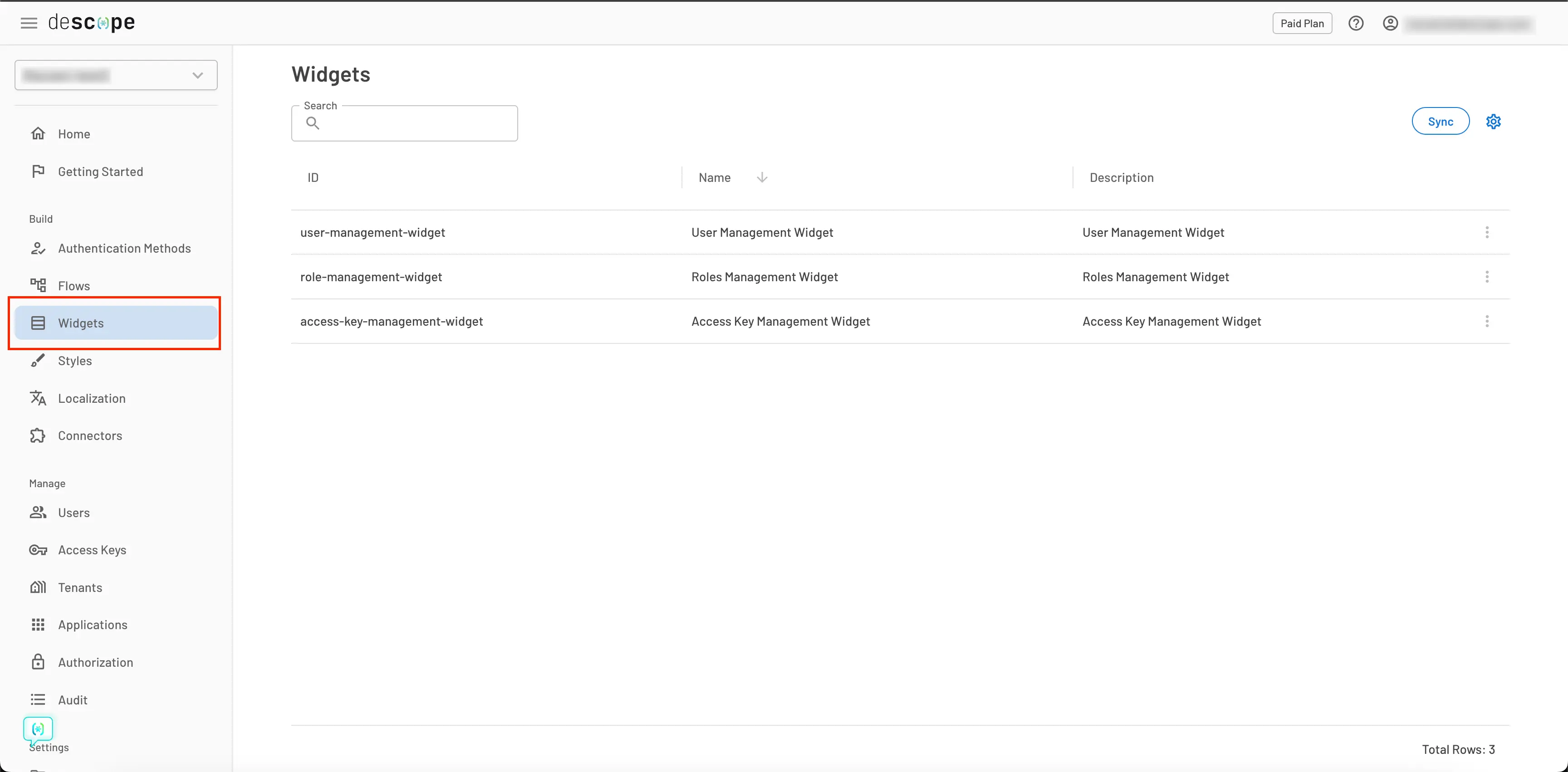1568x772 pixels.
Task: Open the Users page
Action: pos(73,513)
